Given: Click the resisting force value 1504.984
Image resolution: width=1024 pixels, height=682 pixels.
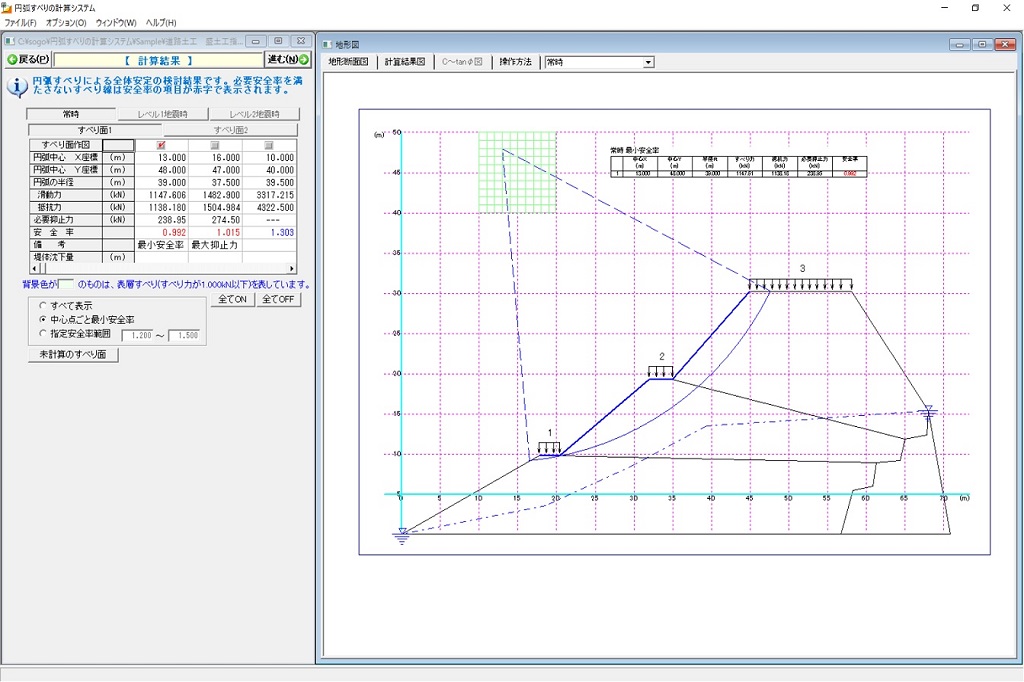Looking at the screenshot, I should coord(221,208).
